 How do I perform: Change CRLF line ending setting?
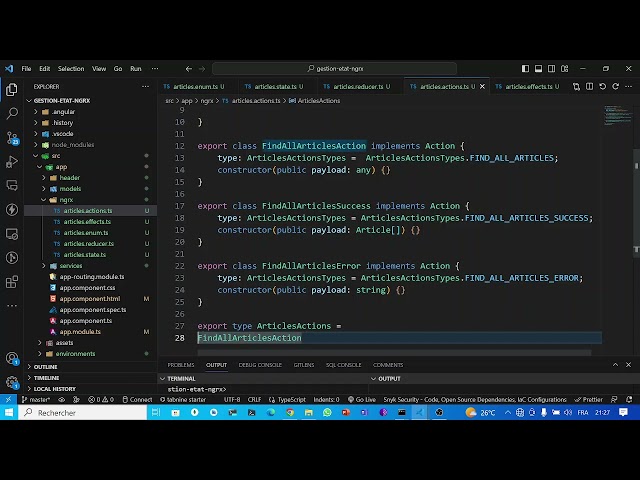tap(254, 400)
